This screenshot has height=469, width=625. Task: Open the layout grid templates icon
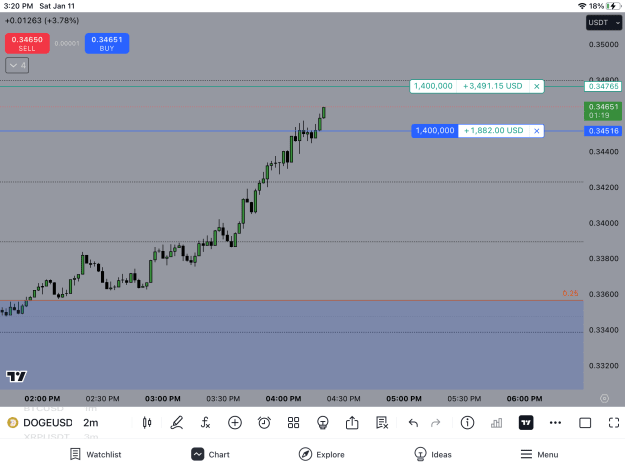293,423
